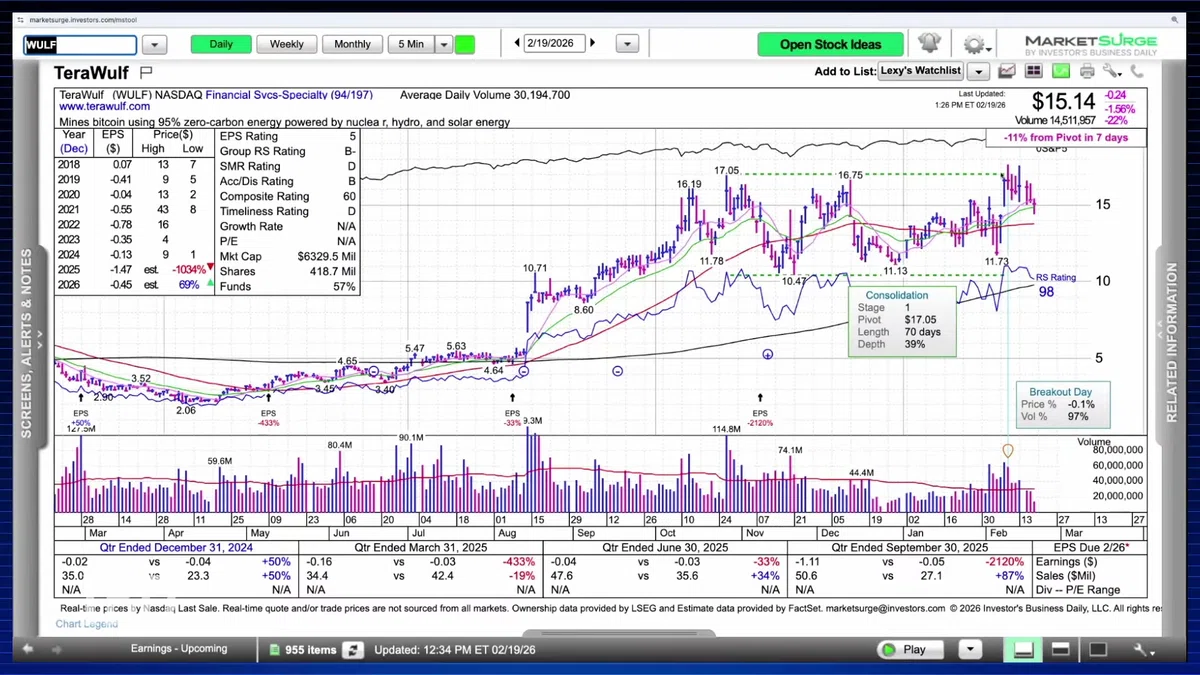1200x675 pixels.
Task: Click the Funds 57% row
Action: [288, 287]
